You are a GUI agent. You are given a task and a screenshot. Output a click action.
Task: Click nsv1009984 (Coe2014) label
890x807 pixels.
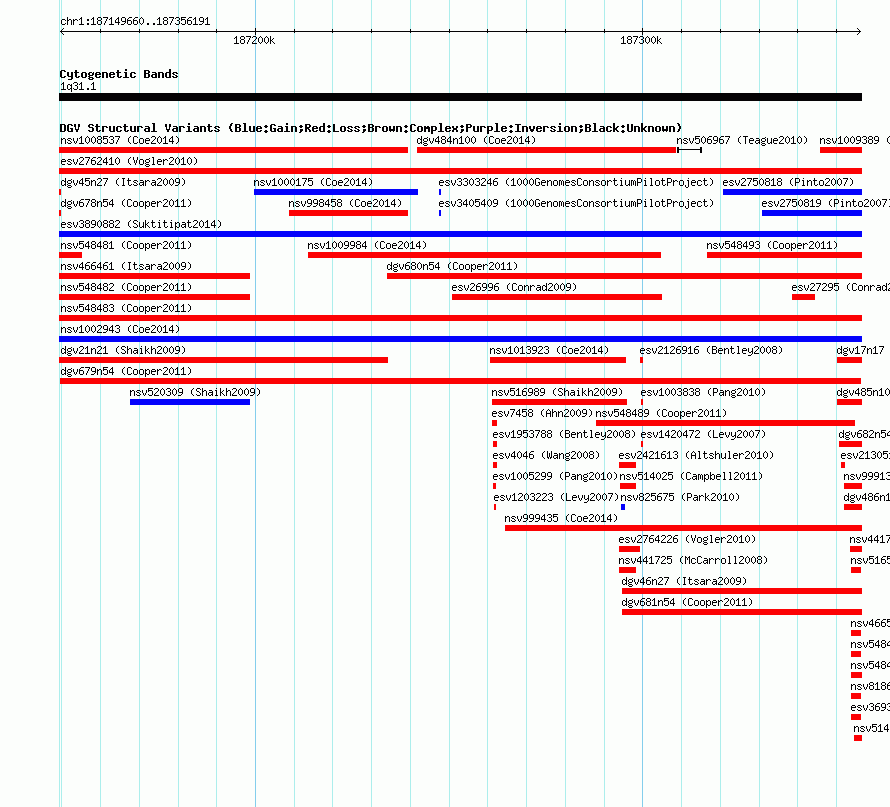click(x=367, y=245)
